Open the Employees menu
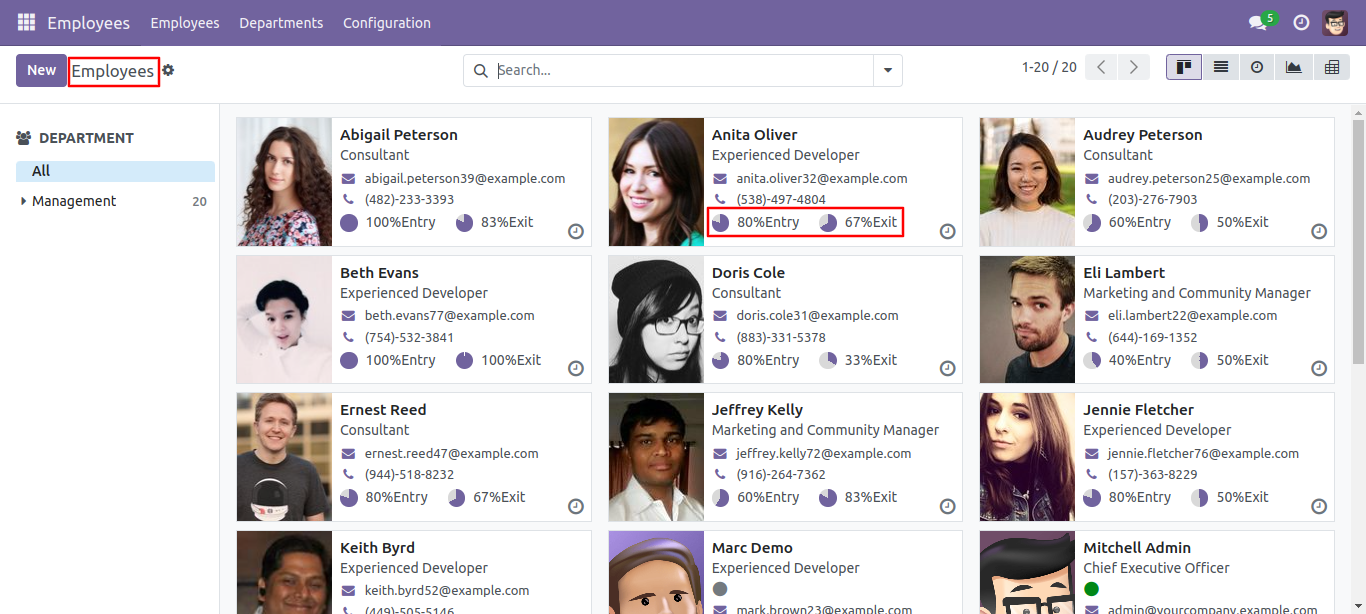Screen dimensions: 1366x614 click(185, 23)
